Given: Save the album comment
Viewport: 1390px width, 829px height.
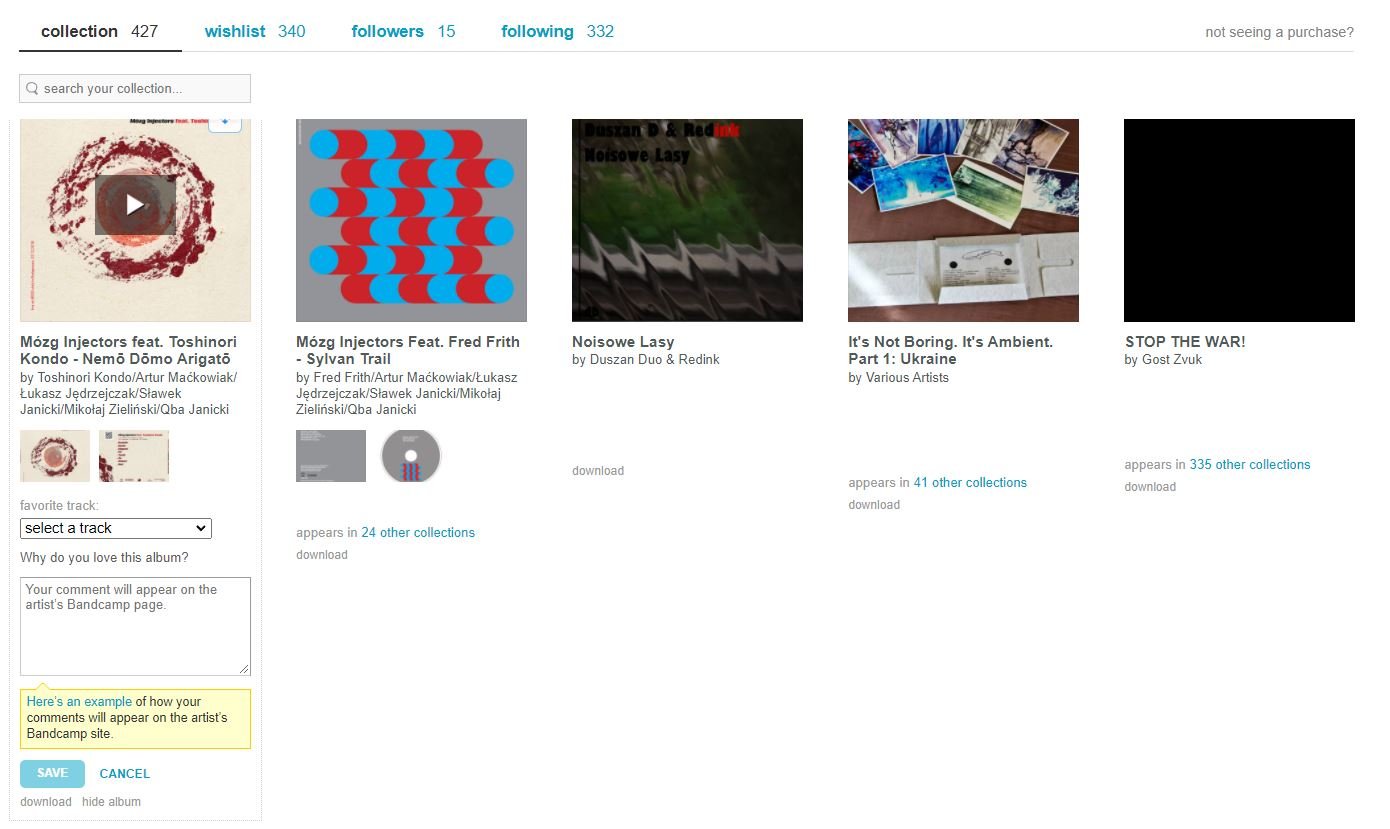Looking at the screenshot, I should [x=52, y=773].
